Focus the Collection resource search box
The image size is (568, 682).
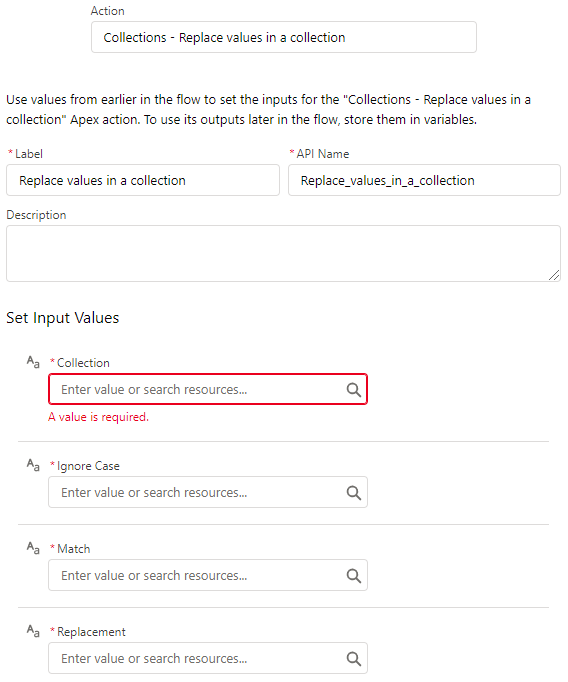click(x=208, y=389)
